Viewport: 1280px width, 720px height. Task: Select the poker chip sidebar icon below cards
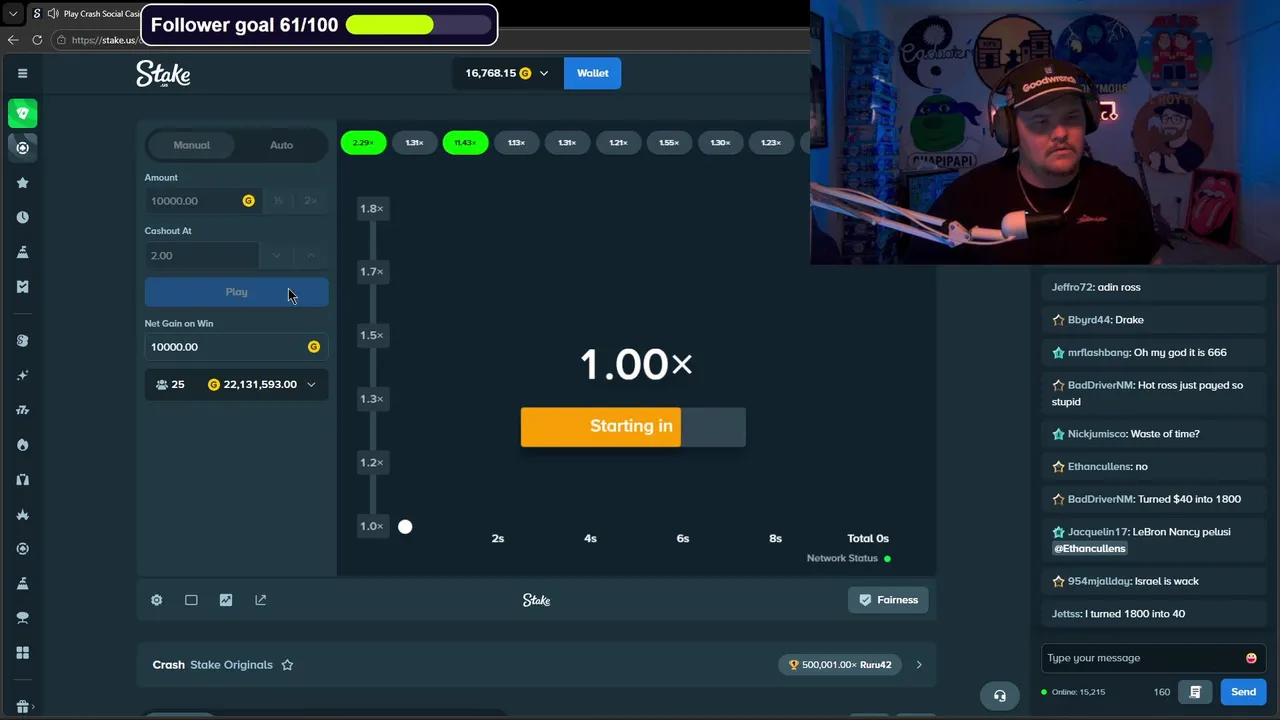(x=22, y=148)
